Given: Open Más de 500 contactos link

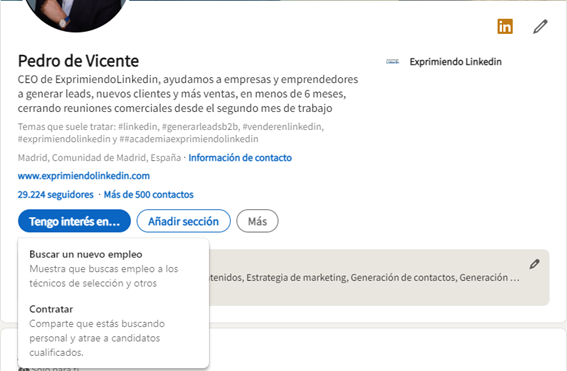Looking at the screenshot, I should [x=149, y=195].
